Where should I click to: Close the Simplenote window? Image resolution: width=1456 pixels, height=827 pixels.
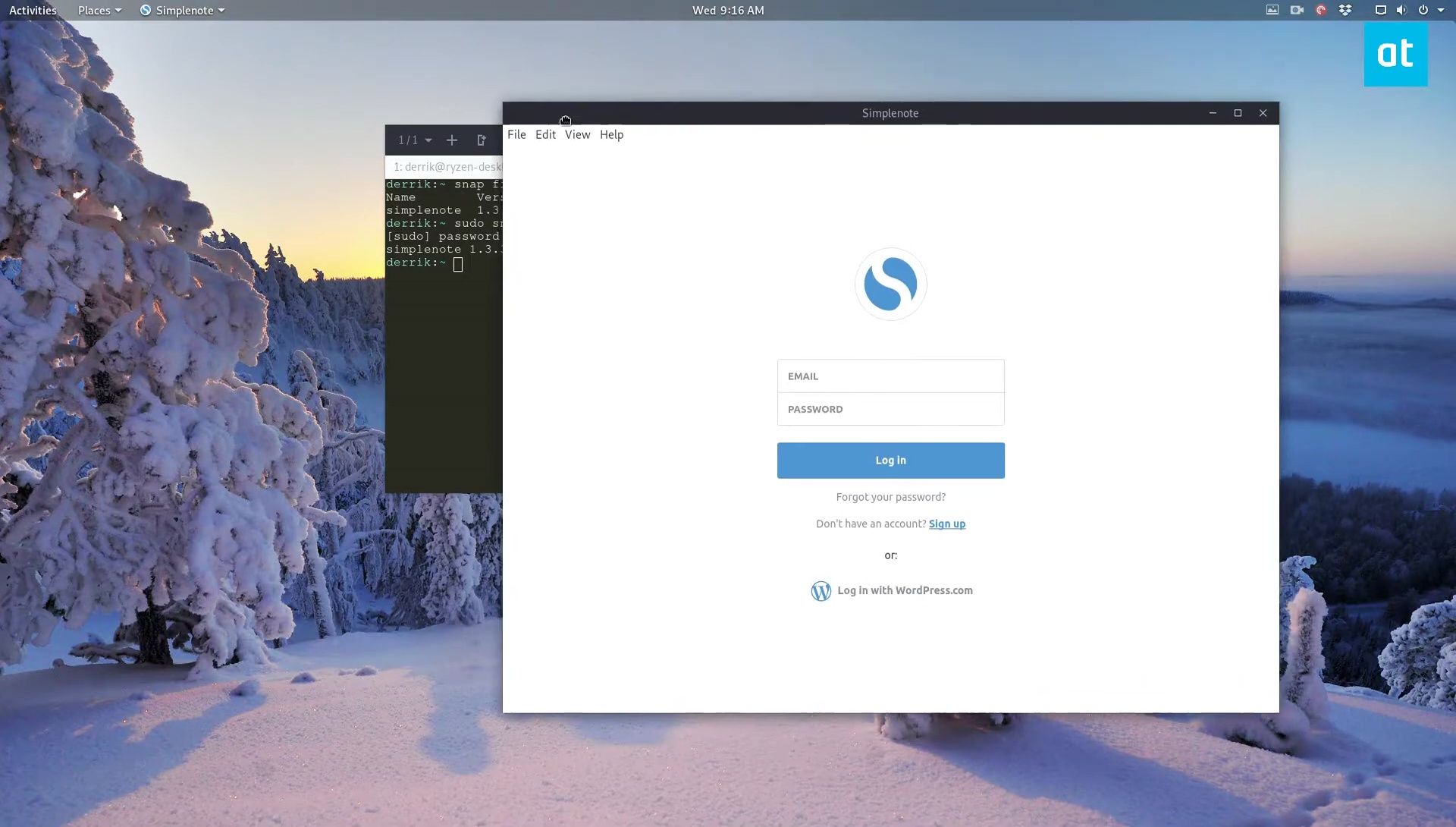[1263, 113]
